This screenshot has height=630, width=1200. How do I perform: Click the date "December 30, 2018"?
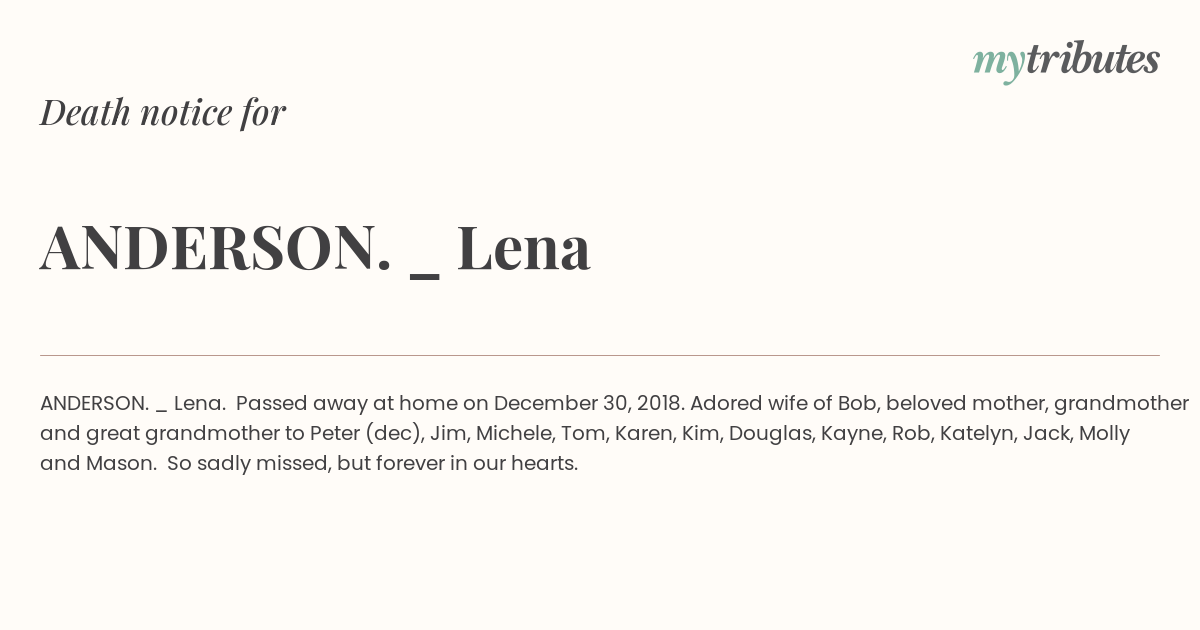[x=588, y=404]
